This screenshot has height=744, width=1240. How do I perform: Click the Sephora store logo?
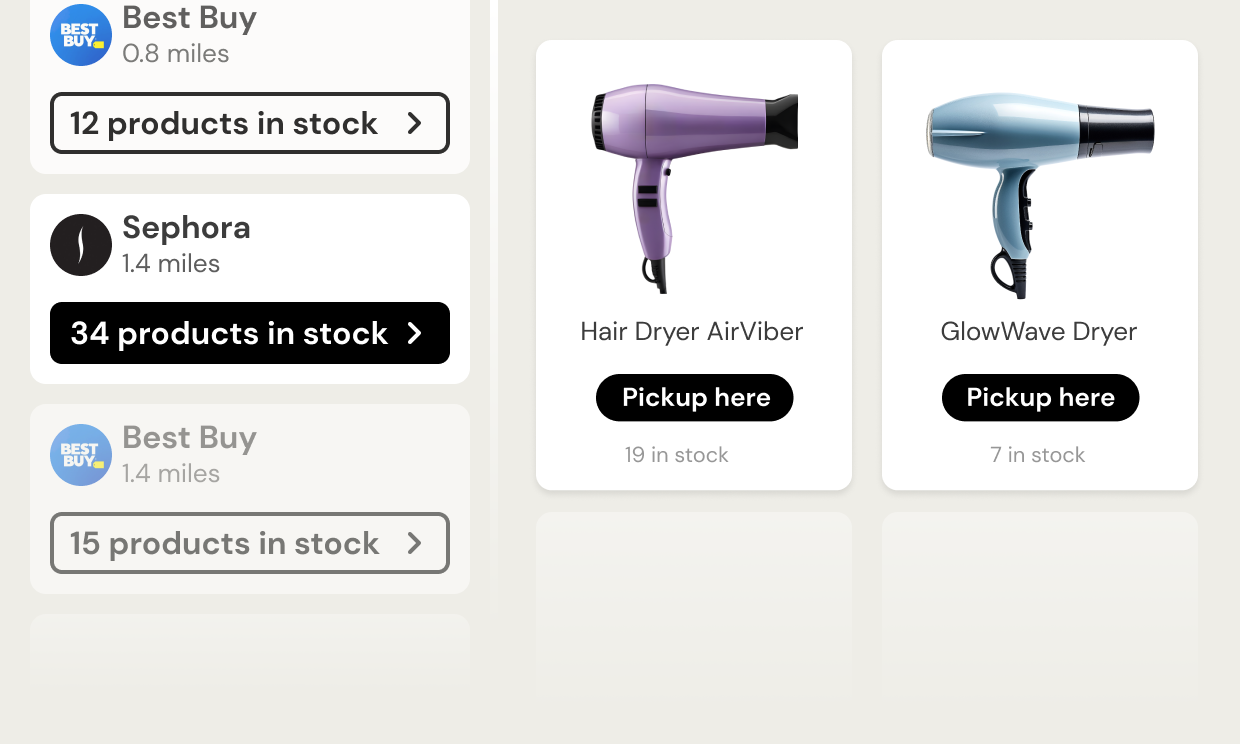81,245
